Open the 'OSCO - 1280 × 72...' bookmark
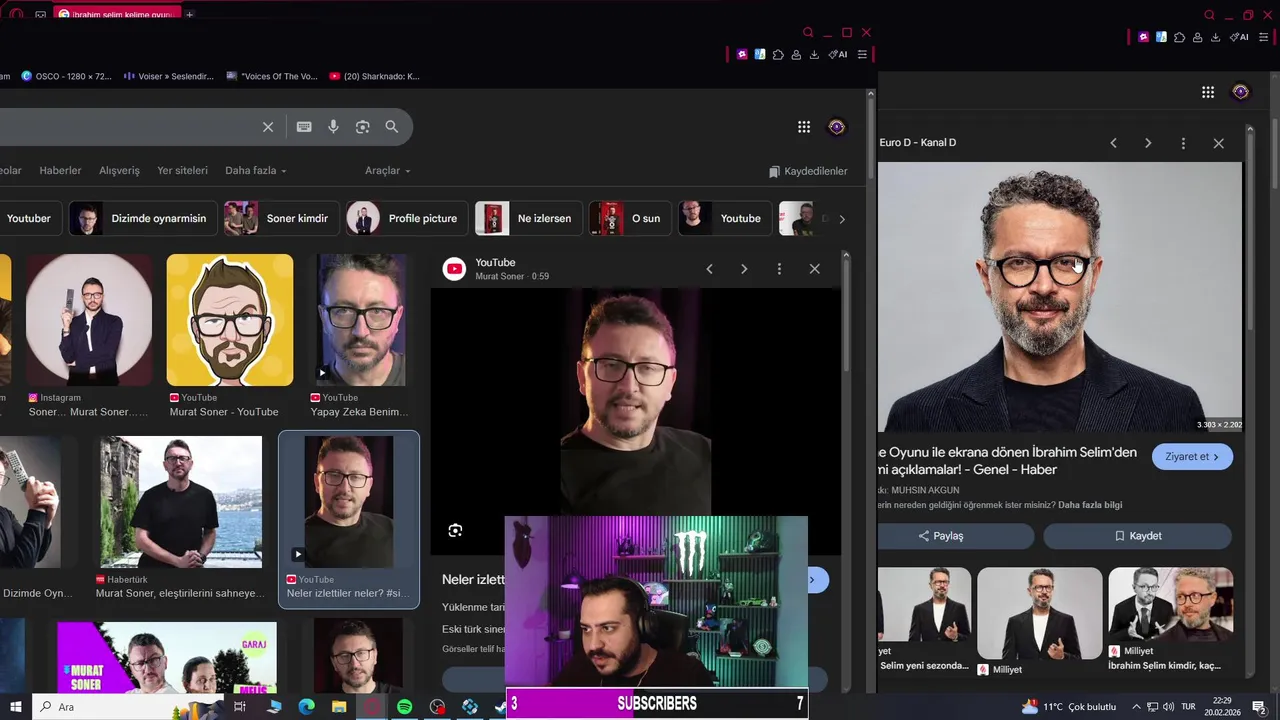Screen dimensions: 1280x720 66,76
